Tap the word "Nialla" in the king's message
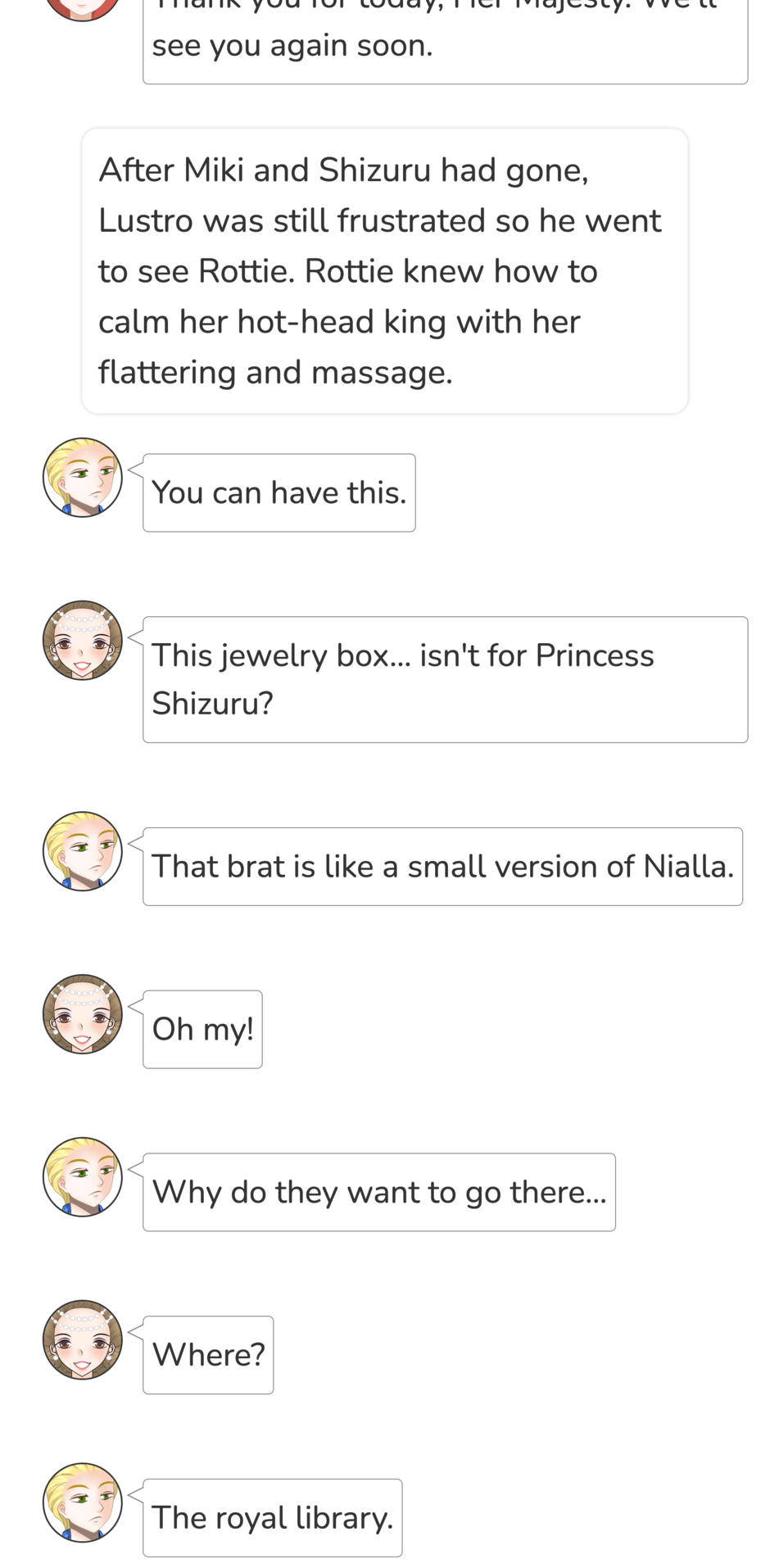The width and height of the screenshot is (770, 1568). coord(686,866)
